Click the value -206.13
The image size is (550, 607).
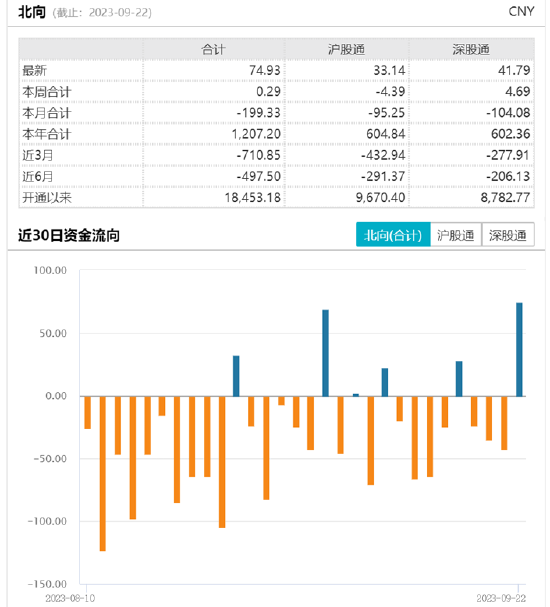click(508, 177)
